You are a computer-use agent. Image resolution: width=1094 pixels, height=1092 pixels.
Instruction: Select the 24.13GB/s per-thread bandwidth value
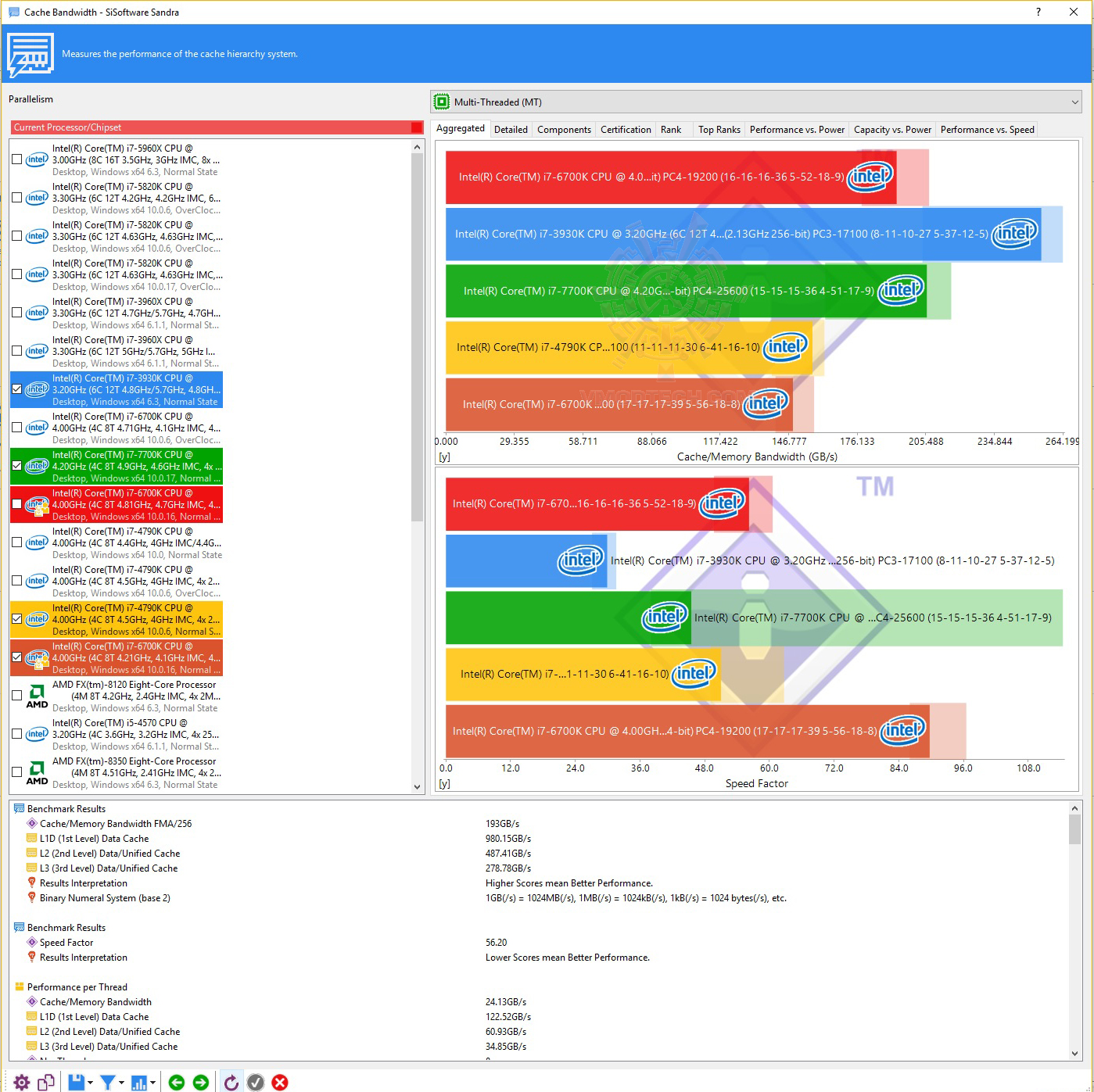(x=506, y=1001)
